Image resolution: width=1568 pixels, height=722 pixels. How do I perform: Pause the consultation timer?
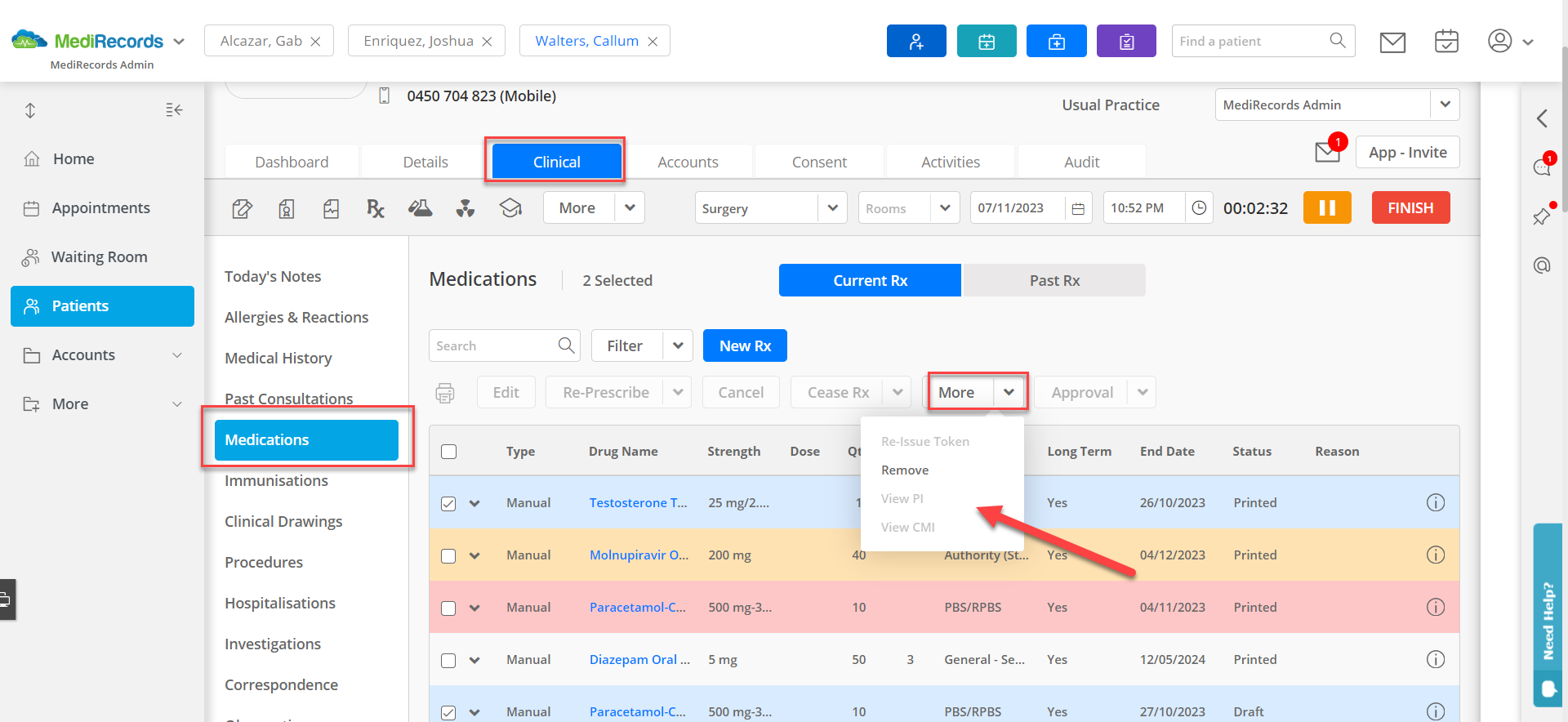1327,207
